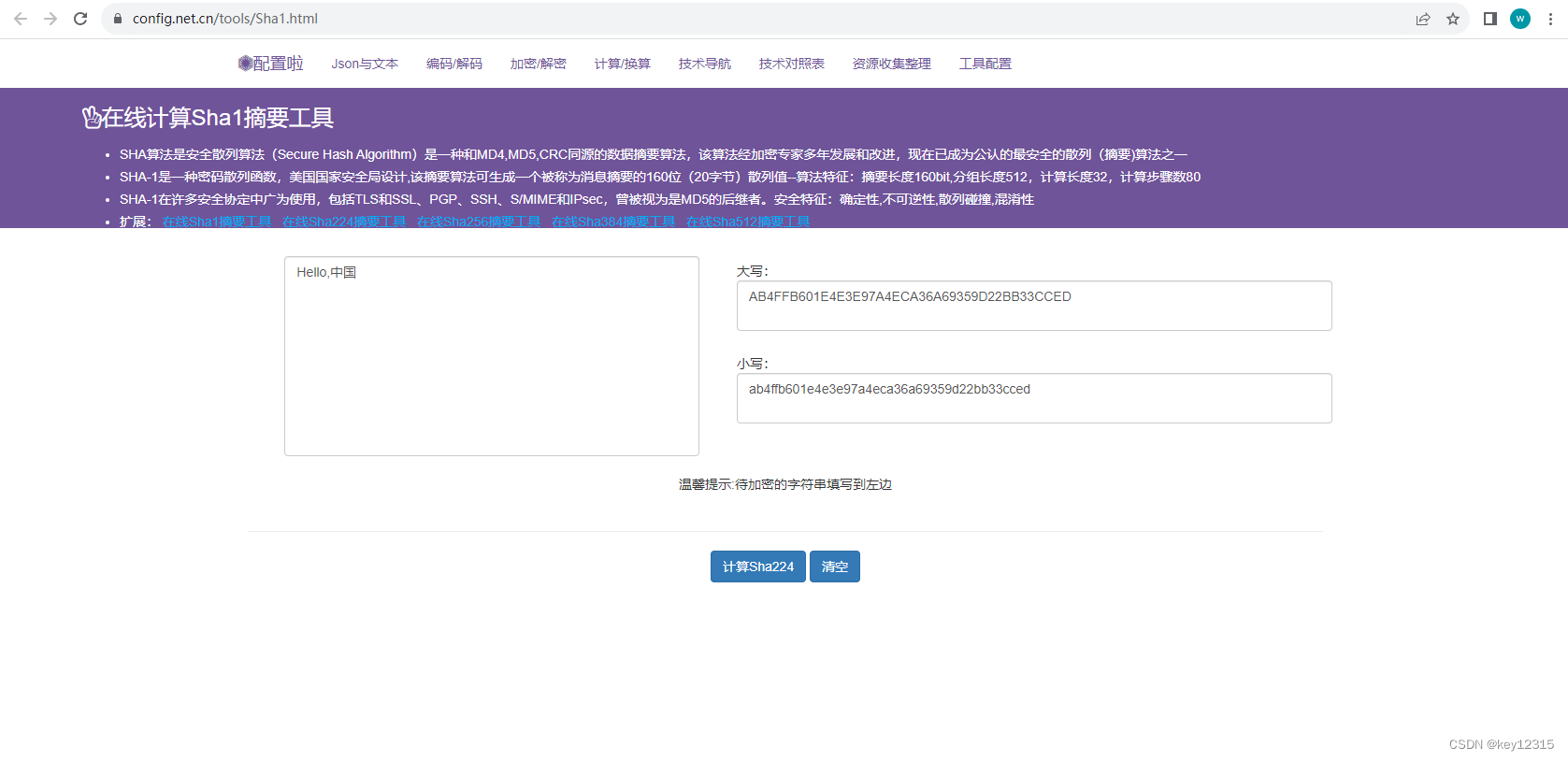1568x760 pixels.
Task: Click the 小写 lowercase hash output box
Action: [1034, 398]
